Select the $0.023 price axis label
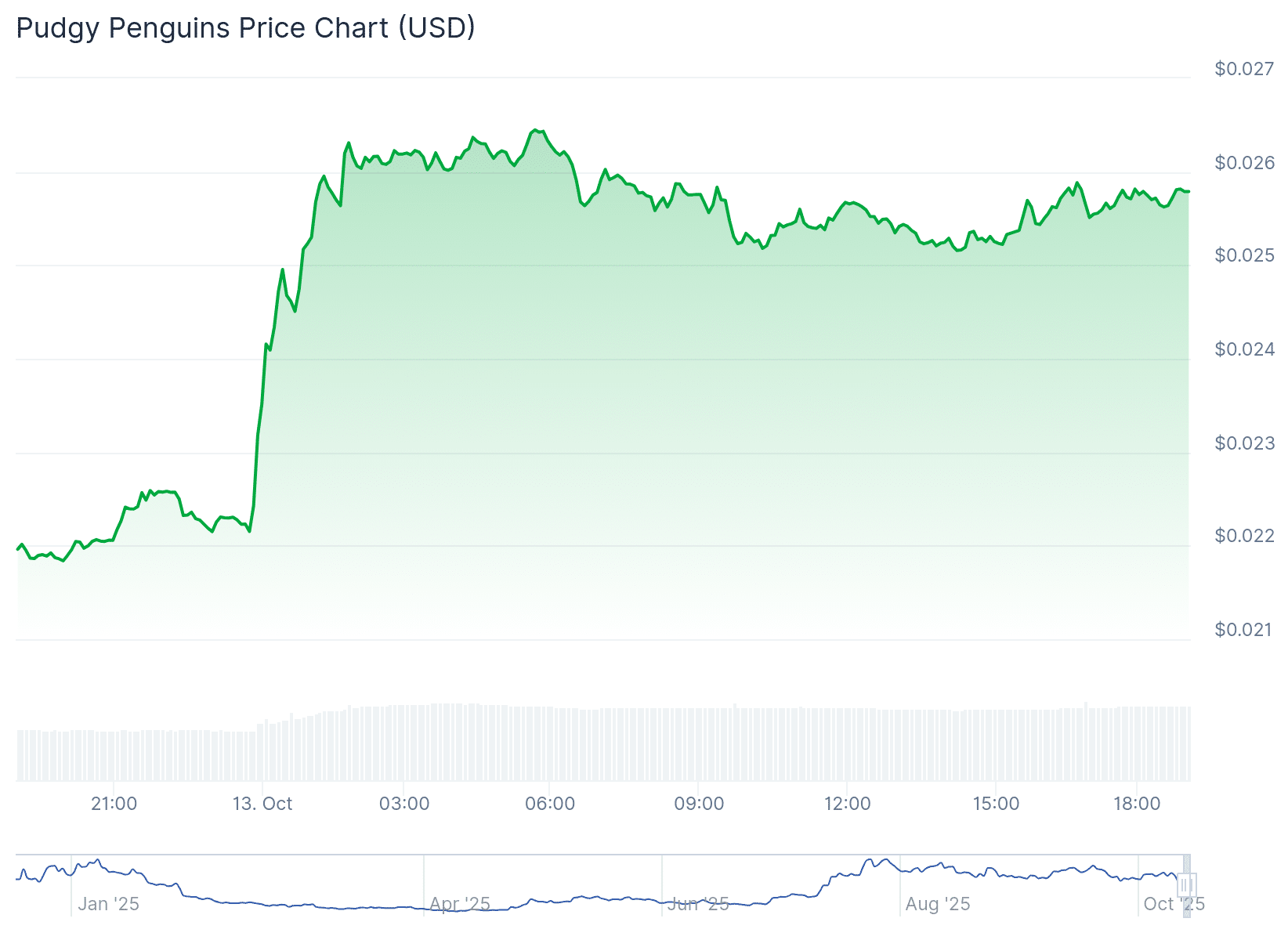Viewport: 1288px width, 940px height. [x=1244, y=443]
